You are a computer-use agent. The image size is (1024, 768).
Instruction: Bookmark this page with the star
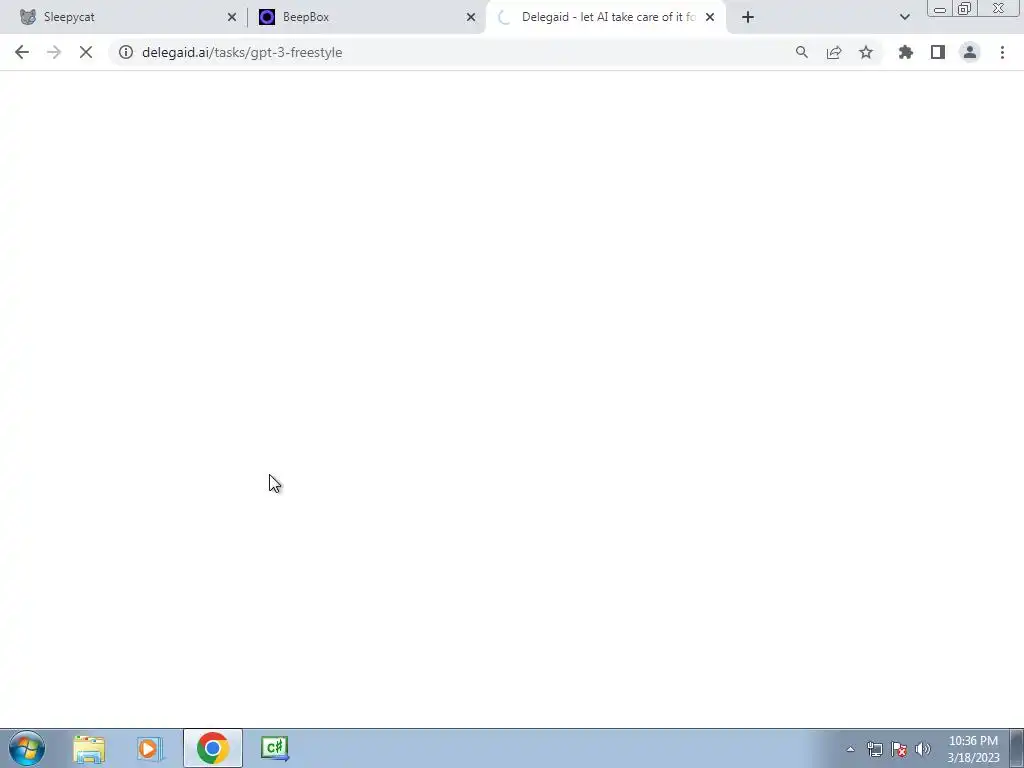(x=866, y=52)
